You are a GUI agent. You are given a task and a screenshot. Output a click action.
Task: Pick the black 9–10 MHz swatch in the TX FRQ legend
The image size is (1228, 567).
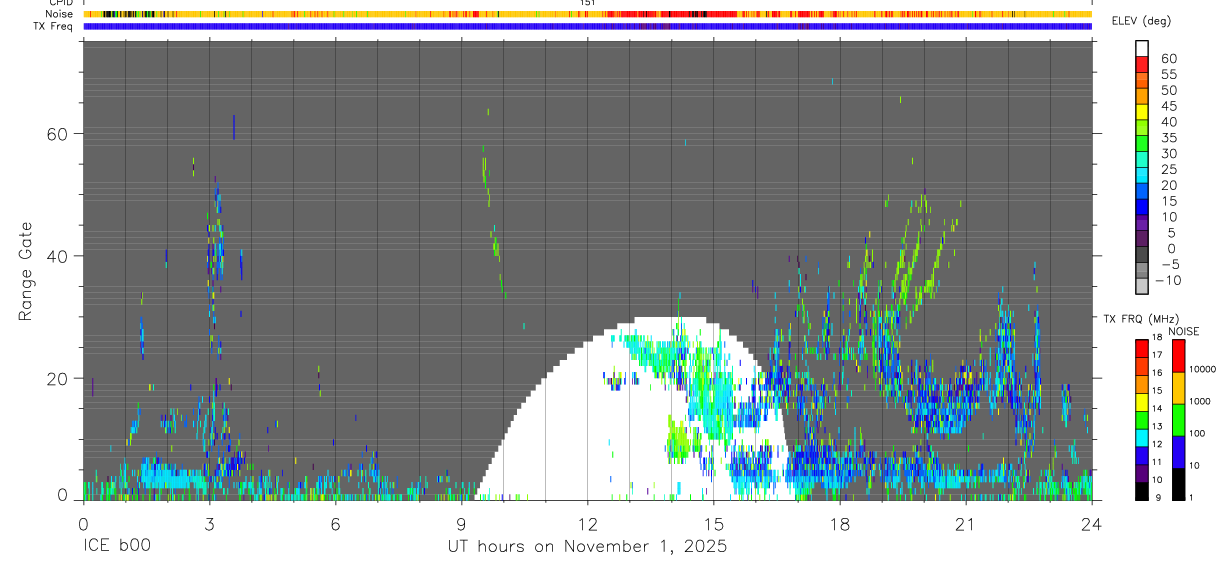1142,490
